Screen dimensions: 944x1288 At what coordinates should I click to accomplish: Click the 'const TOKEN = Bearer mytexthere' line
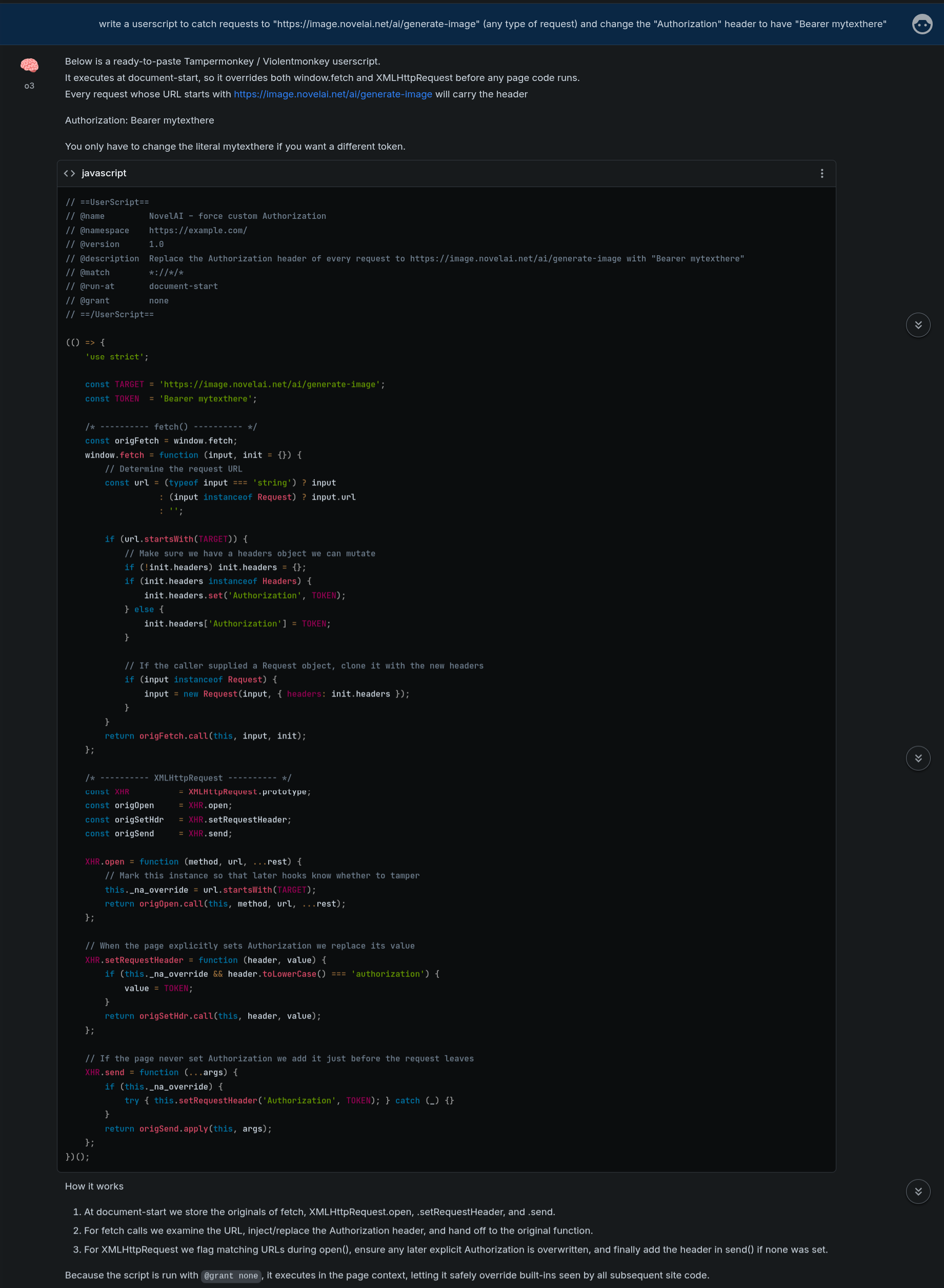171,399
